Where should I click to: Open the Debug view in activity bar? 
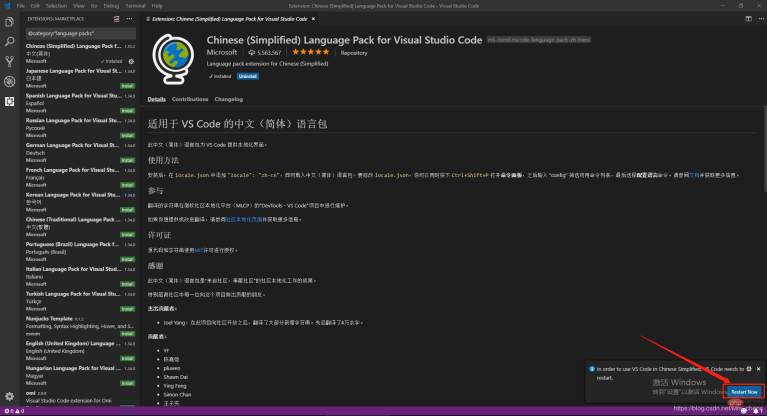point(9,81)
